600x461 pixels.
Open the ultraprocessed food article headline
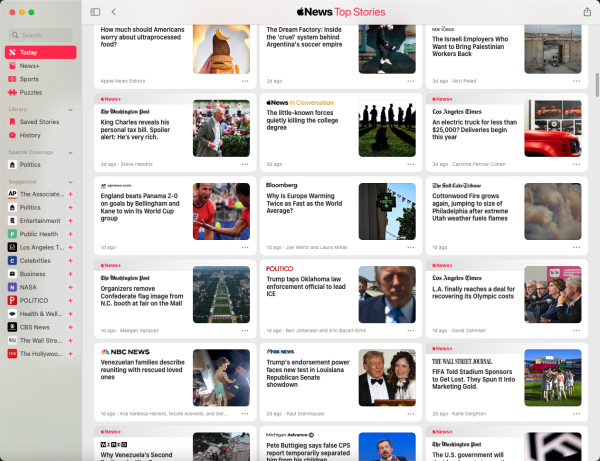[x=142, y=37]
